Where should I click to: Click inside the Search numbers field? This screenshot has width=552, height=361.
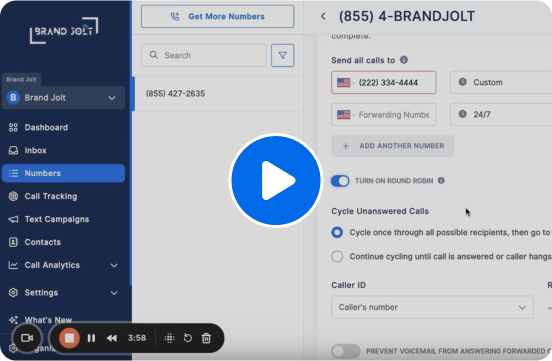click(x=204, y=55)
